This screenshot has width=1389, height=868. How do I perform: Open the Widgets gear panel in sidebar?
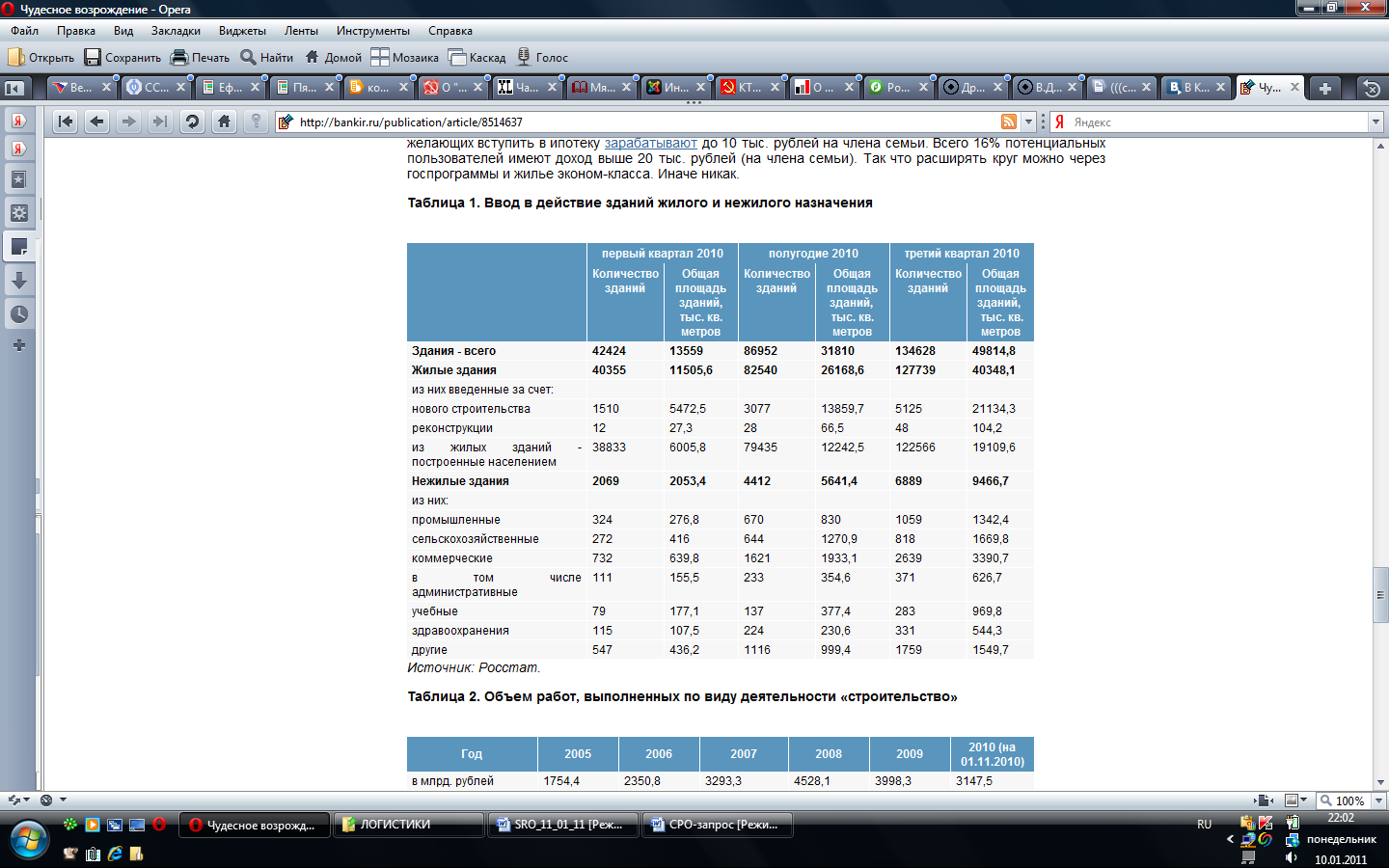tap(18, 213)
